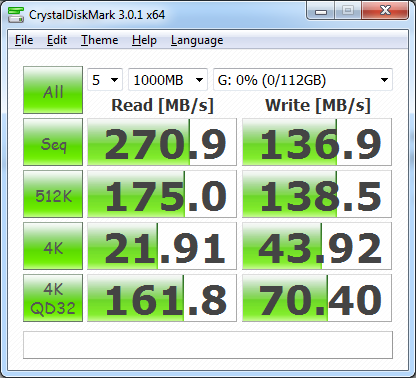Click the 512K write result 138.5
The image size is (416, 378).
[x=317, y=194]
